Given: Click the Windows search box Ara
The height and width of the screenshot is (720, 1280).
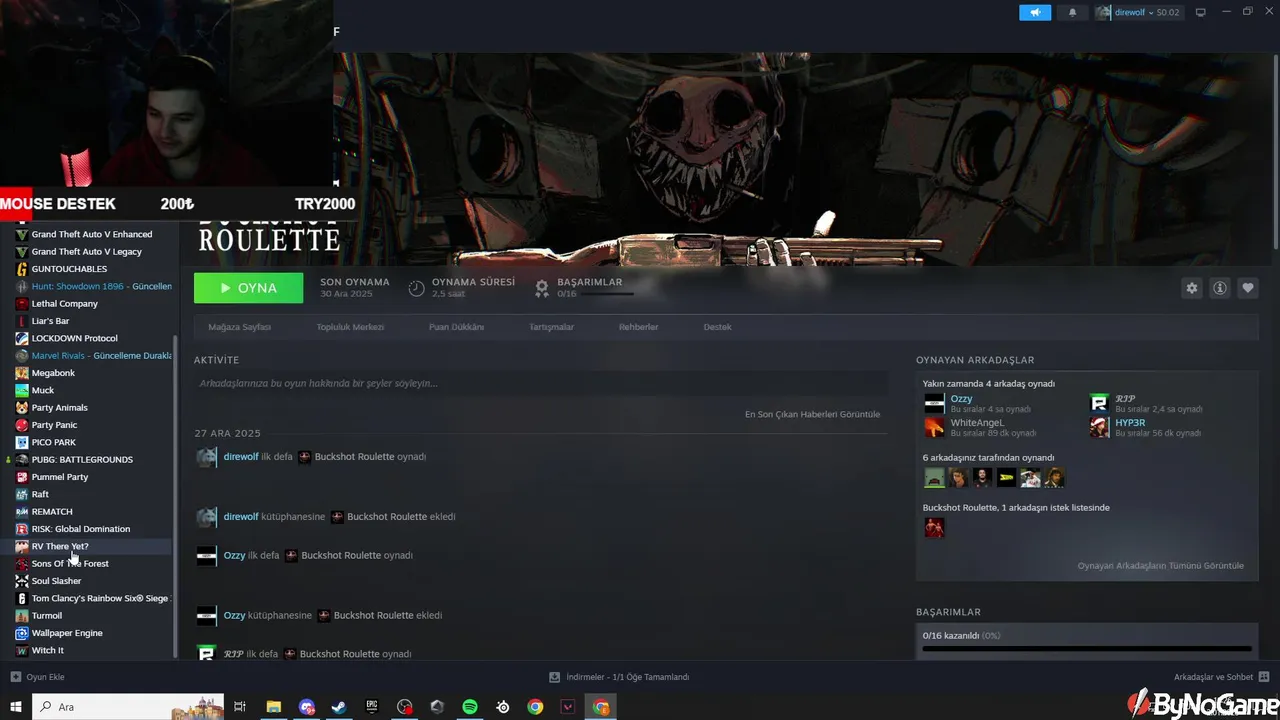Looking at the screenshot, I should pyautogui.click(x=128, y=707).
